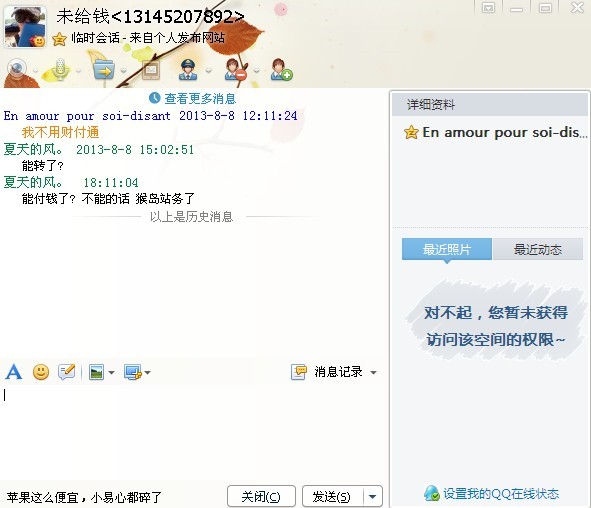Open the email envelope icon
The image size is (591, 508).
151,70
